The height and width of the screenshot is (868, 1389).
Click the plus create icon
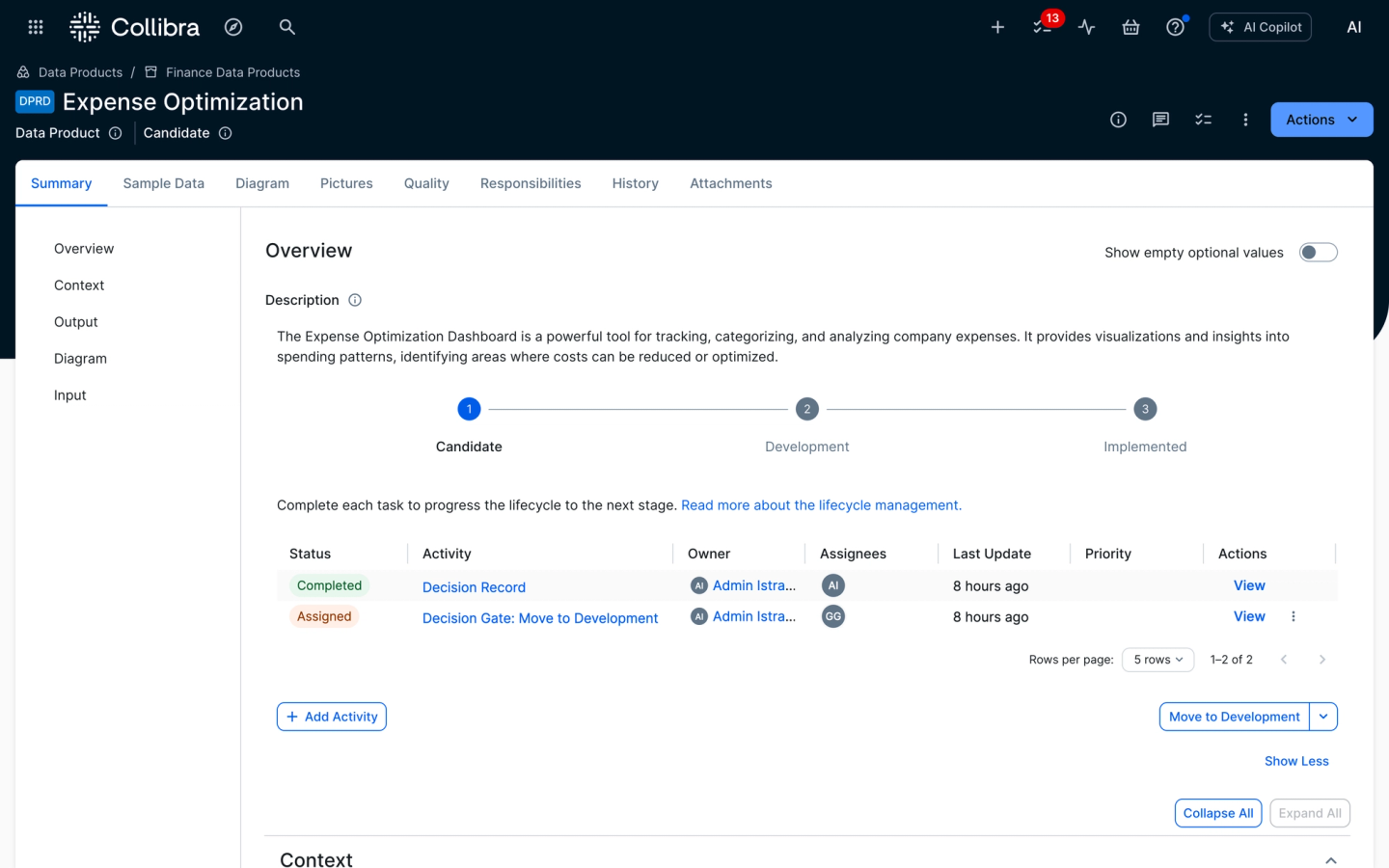pos(997,27)
